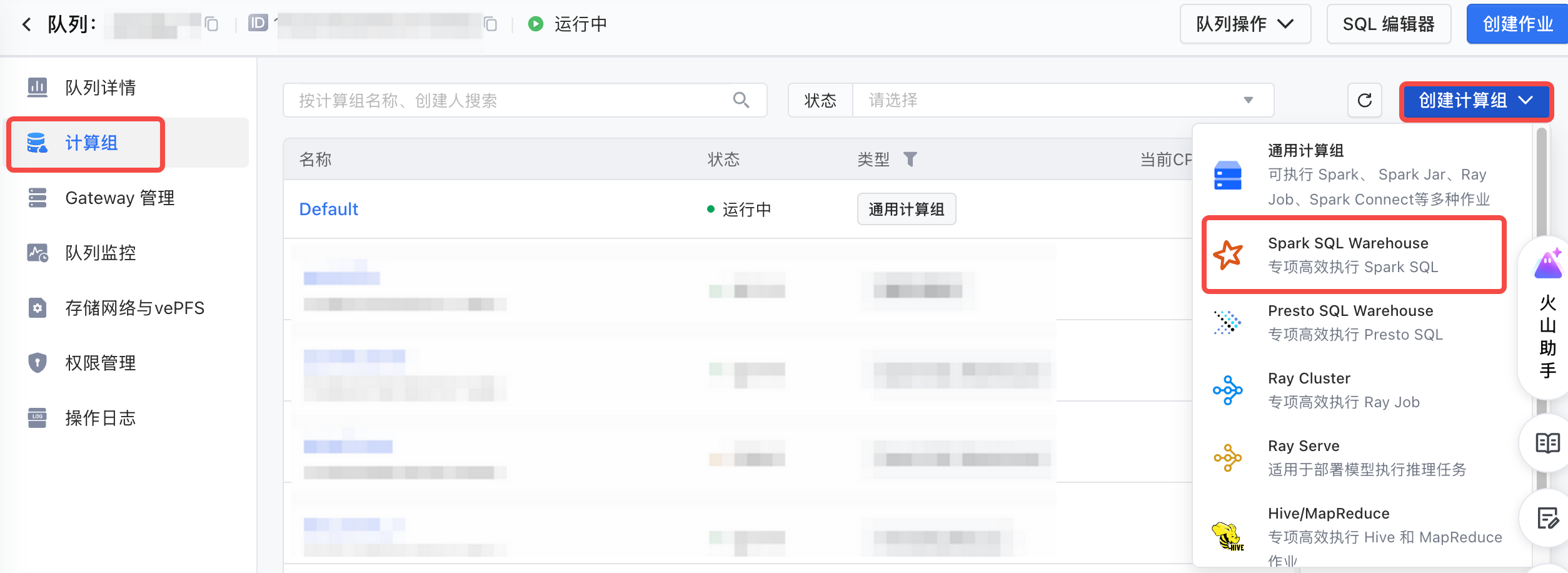Refresh the compute group list
The image size is (1568, 573).
pyautogui.click(x=1365, y=100)
